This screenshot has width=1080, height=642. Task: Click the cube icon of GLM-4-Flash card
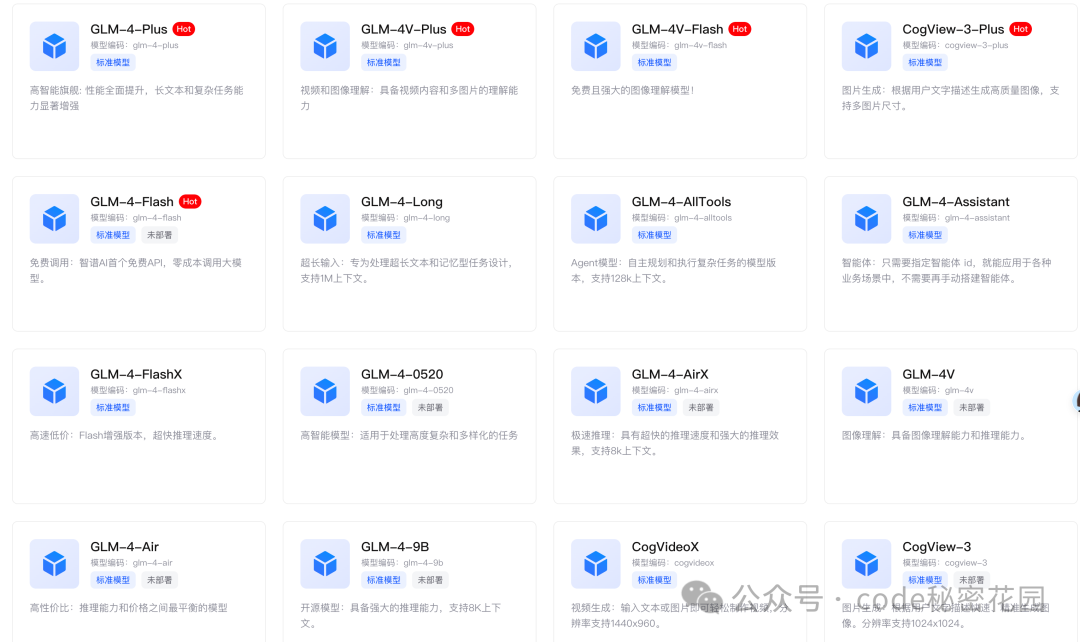pyautogui.click(x=54, y=219)
